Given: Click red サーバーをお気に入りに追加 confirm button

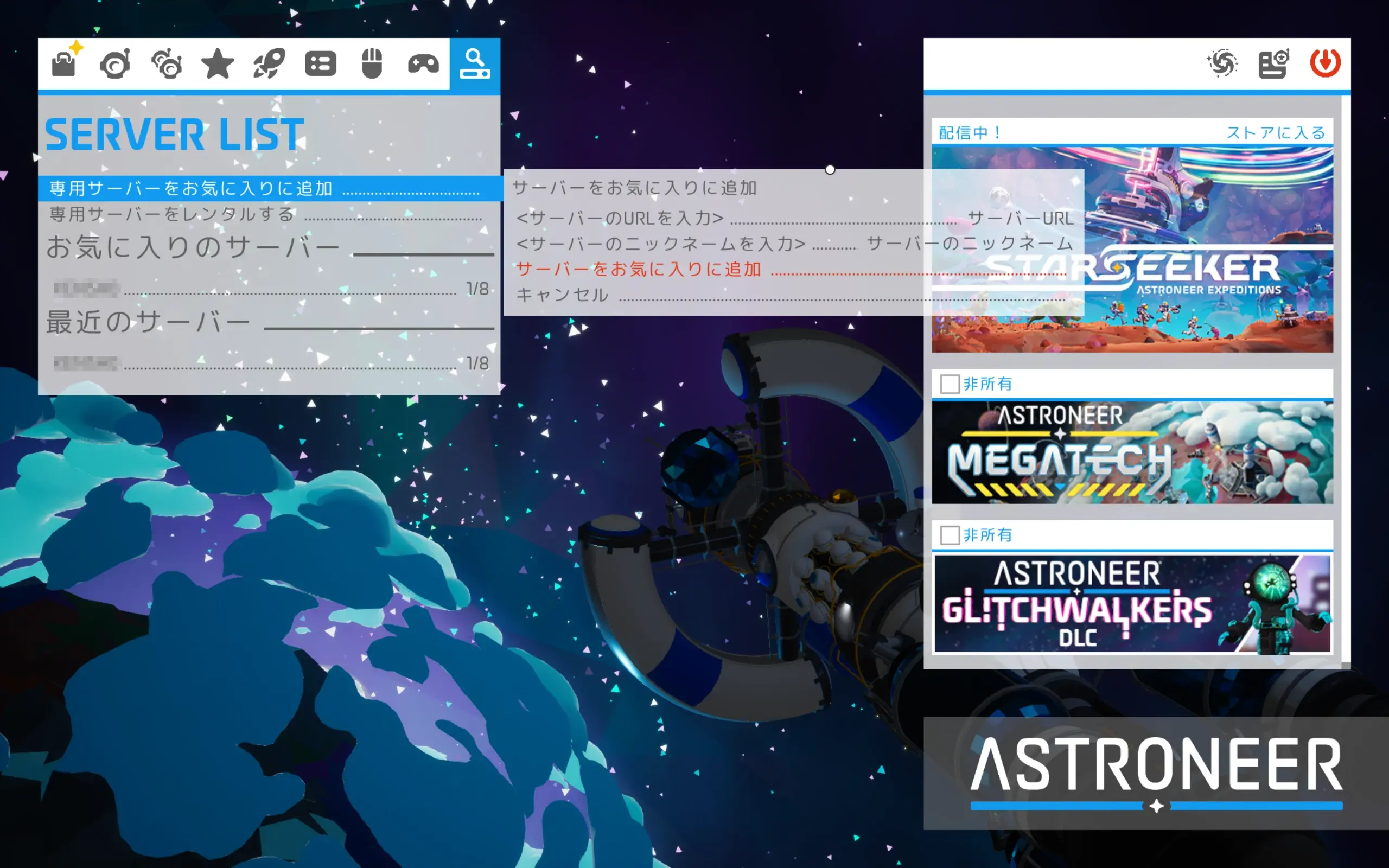Looking at the screenshot, I should pyautogui.click(x=794, y=269).
